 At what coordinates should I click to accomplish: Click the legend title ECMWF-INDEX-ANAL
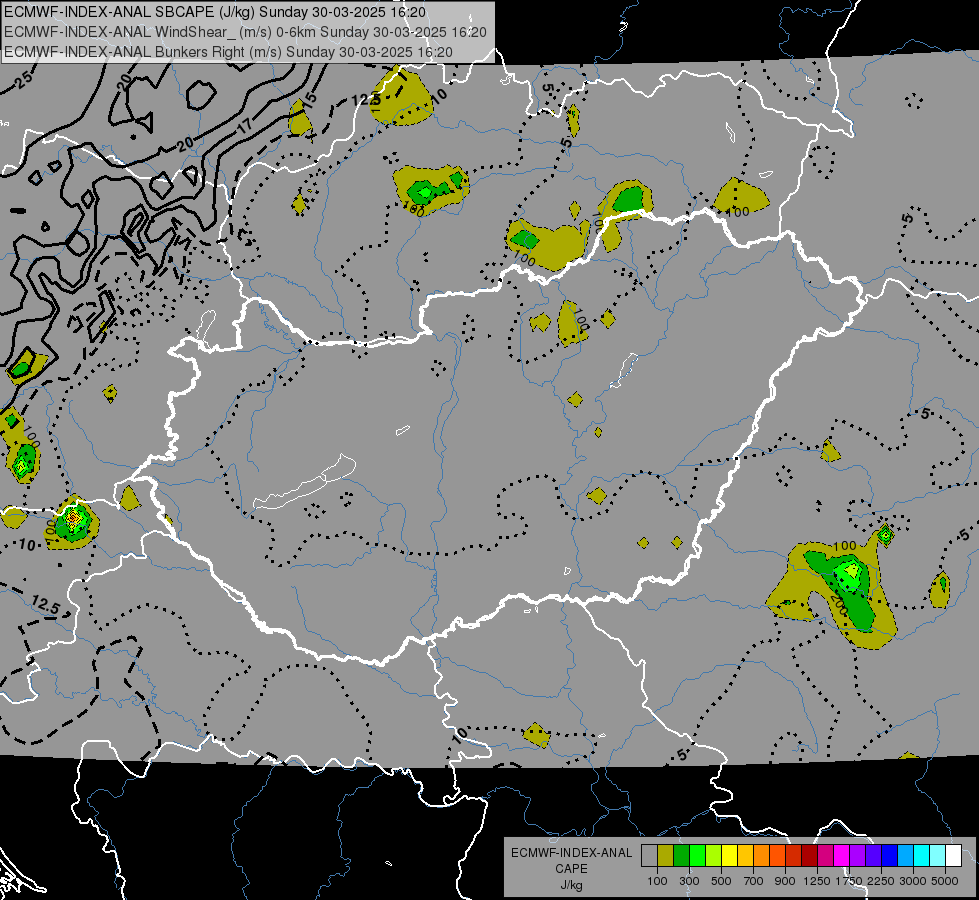[x=571, y=853]
